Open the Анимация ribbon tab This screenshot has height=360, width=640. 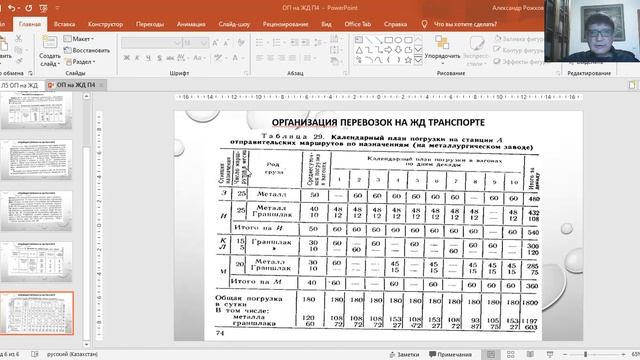[191, 24]
